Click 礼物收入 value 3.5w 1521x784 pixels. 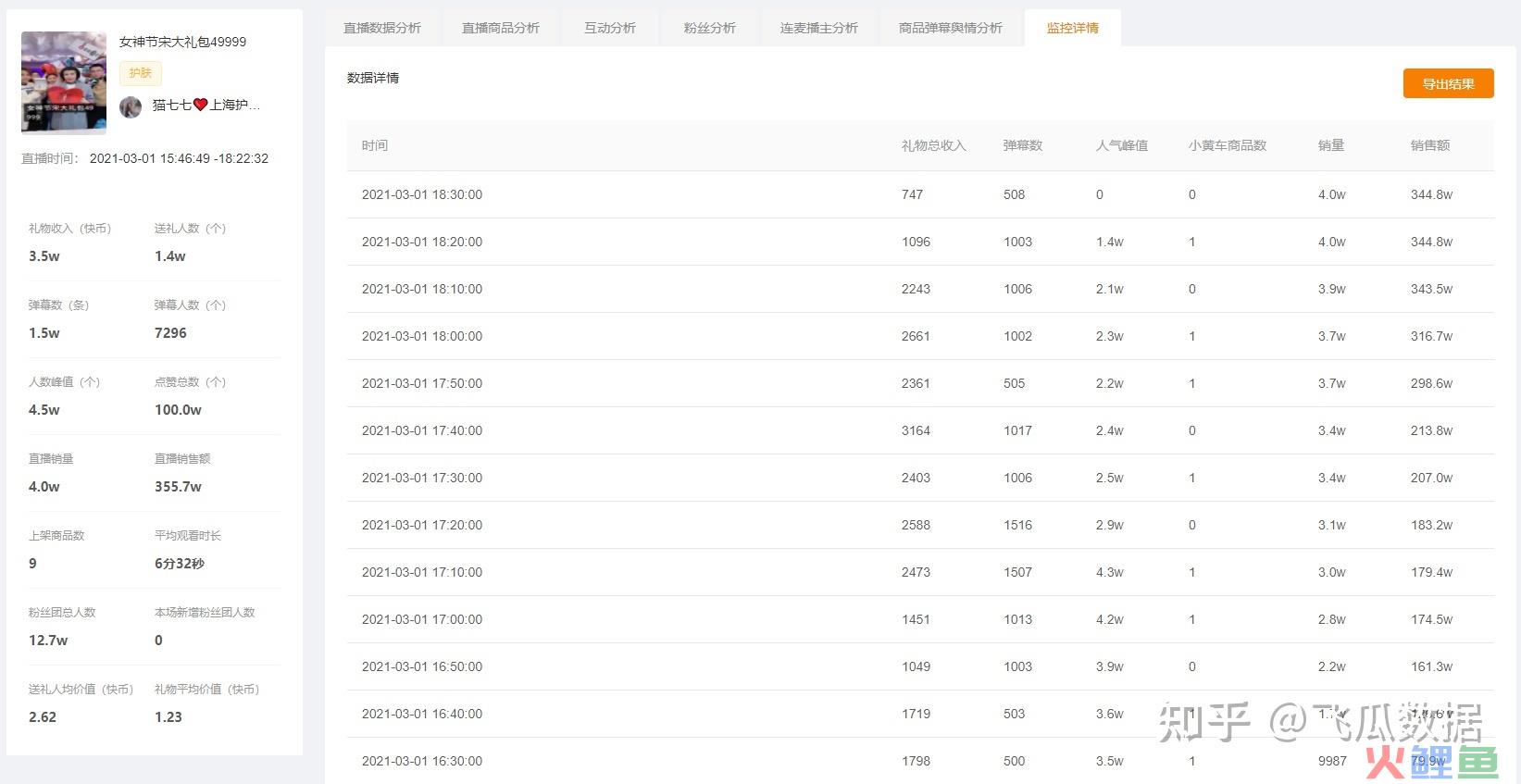(44, 256)
